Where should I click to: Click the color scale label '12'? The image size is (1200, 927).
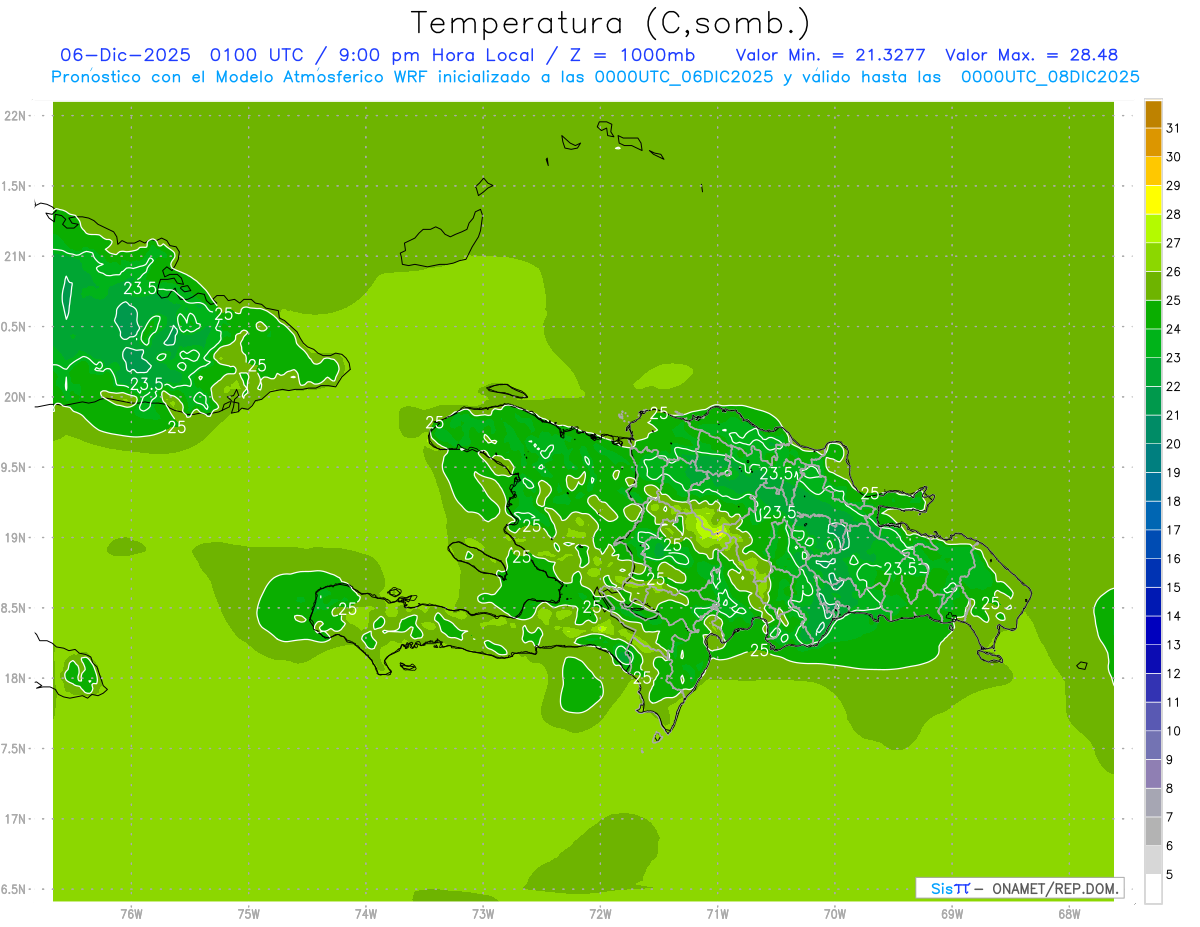tap(1173, 674)
